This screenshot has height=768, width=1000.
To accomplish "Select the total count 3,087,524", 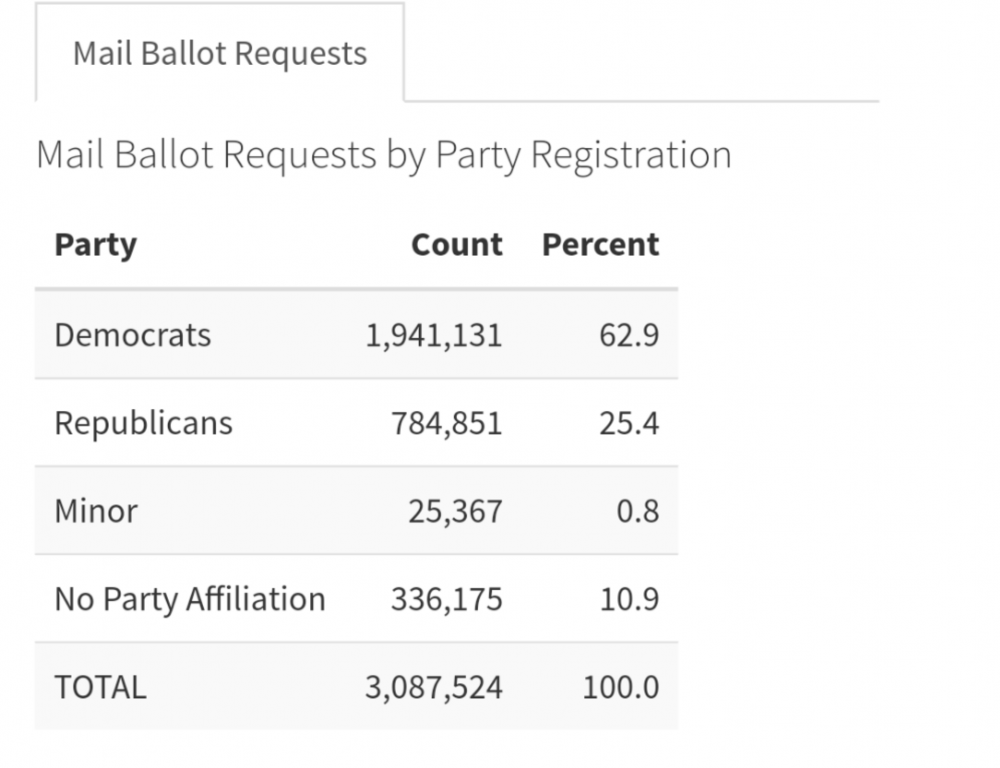I will 434,687.
